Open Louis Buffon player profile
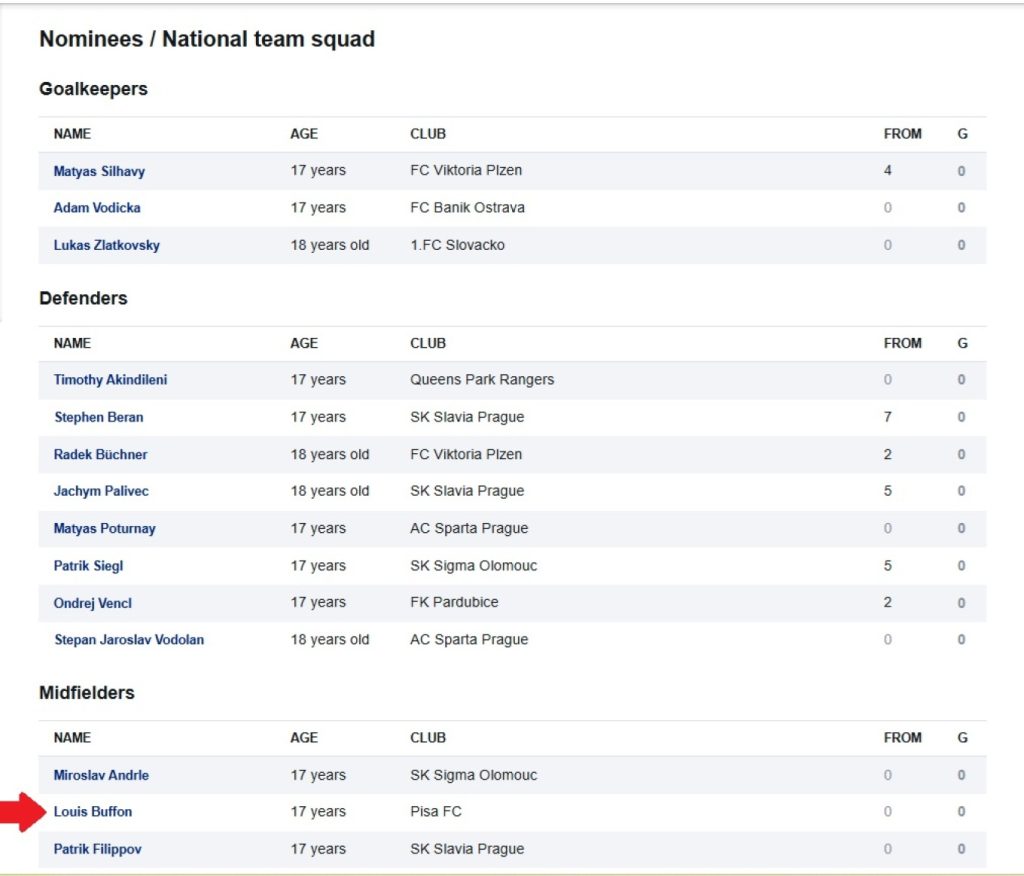This screenshot has height=876, width=1024. pos(92,812)
